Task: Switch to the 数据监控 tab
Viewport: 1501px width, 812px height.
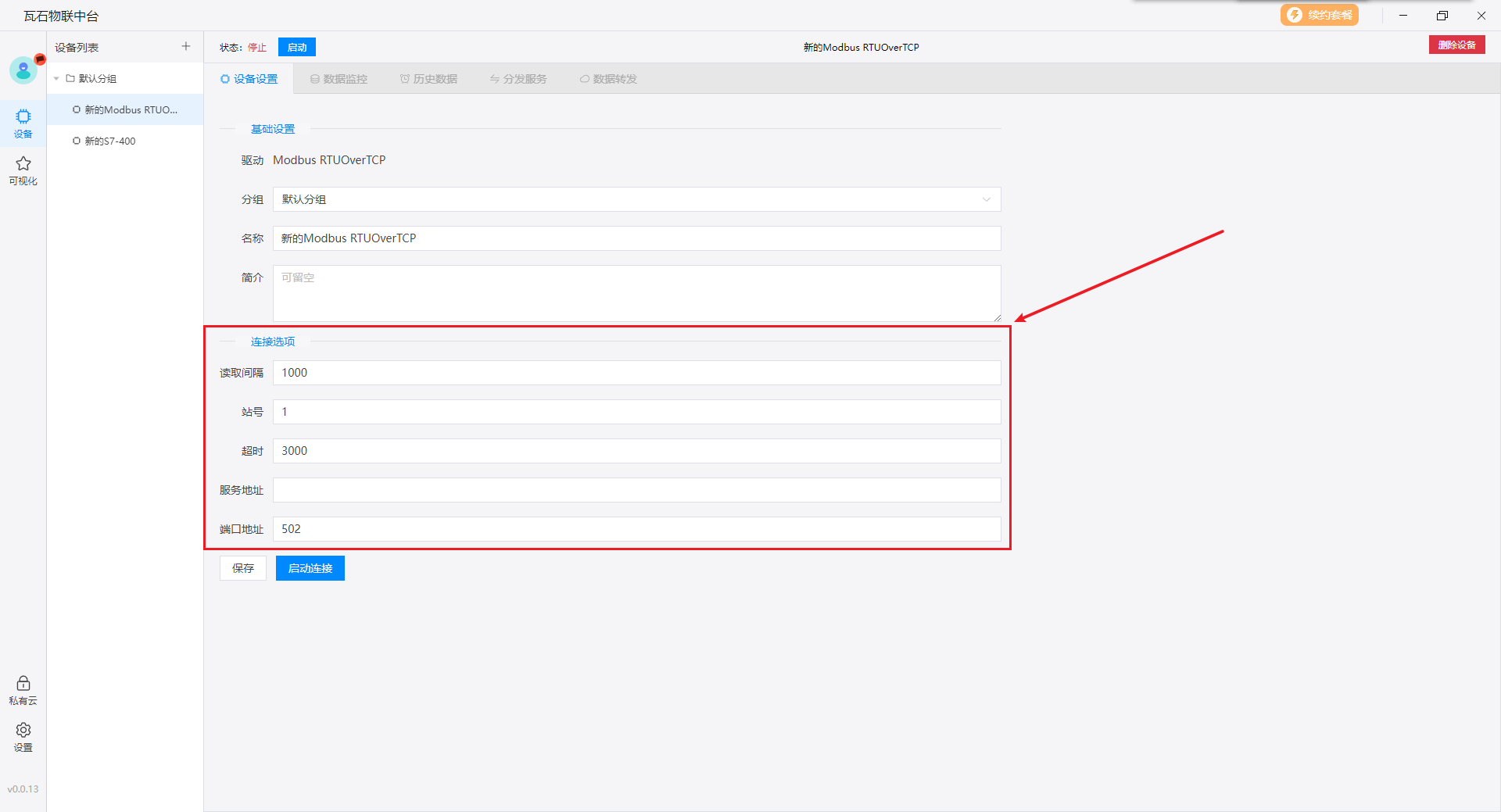Action: point(339,79)
